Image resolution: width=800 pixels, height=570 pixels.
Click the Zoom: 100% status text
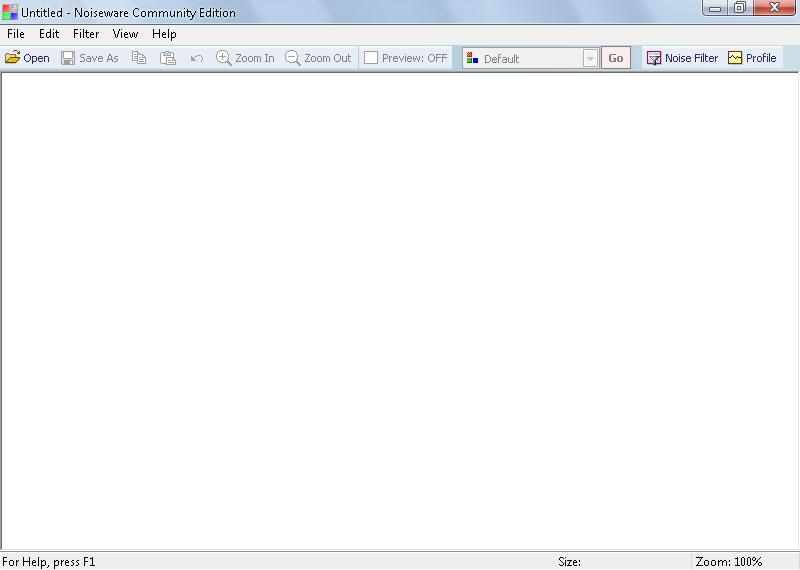tap(729, 562)
